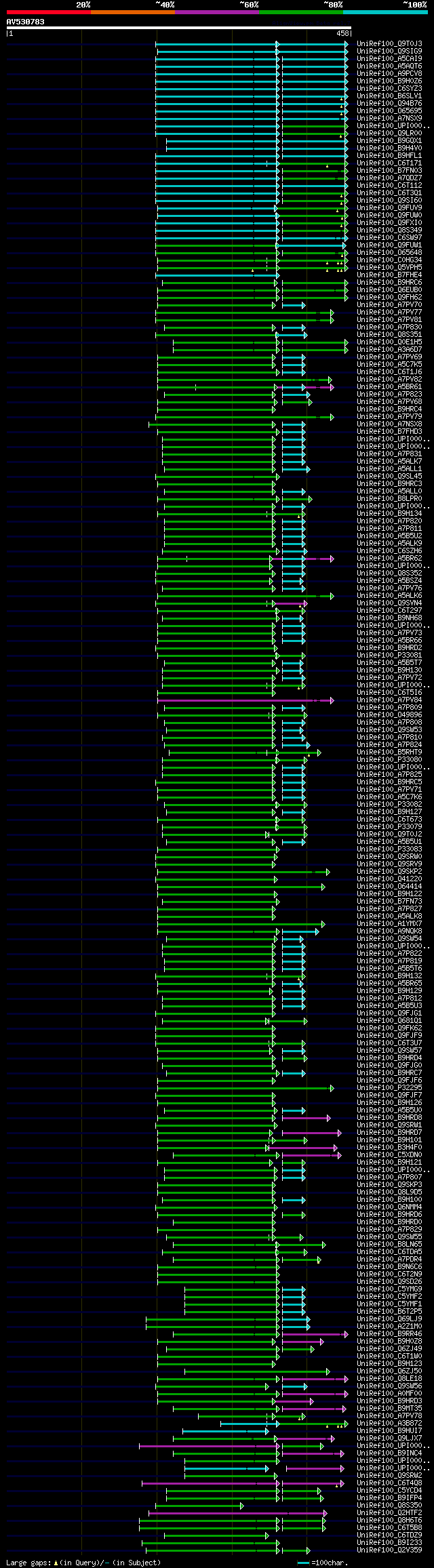Viewport: 434px width, 1568px height.
Task: Select the UniRef100_A5BR61 entry
Action: [389, 386]
